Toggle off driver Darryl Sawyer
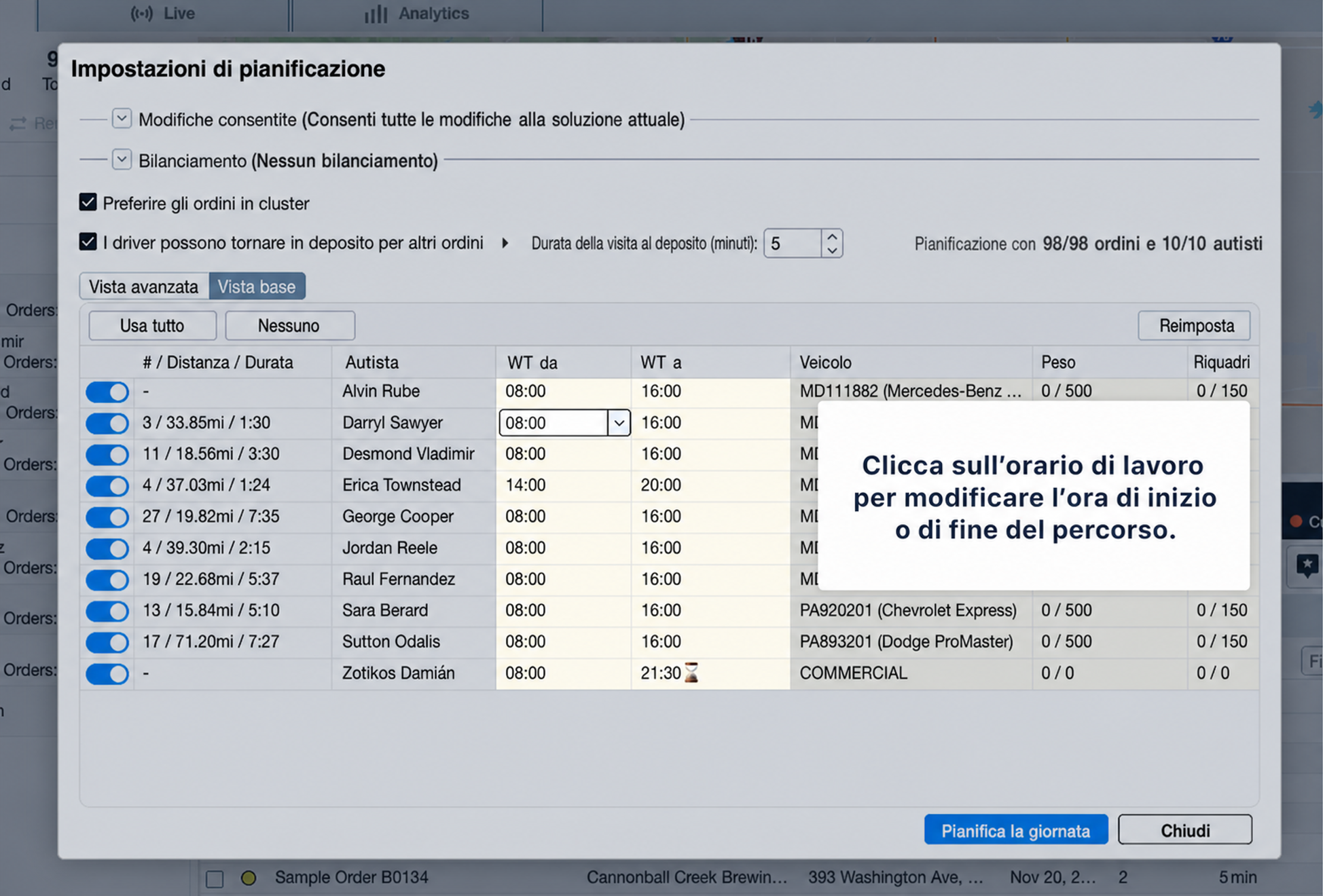Viewport: 1323px width, 896px height. pyautogui.click(x=107, y=423)
